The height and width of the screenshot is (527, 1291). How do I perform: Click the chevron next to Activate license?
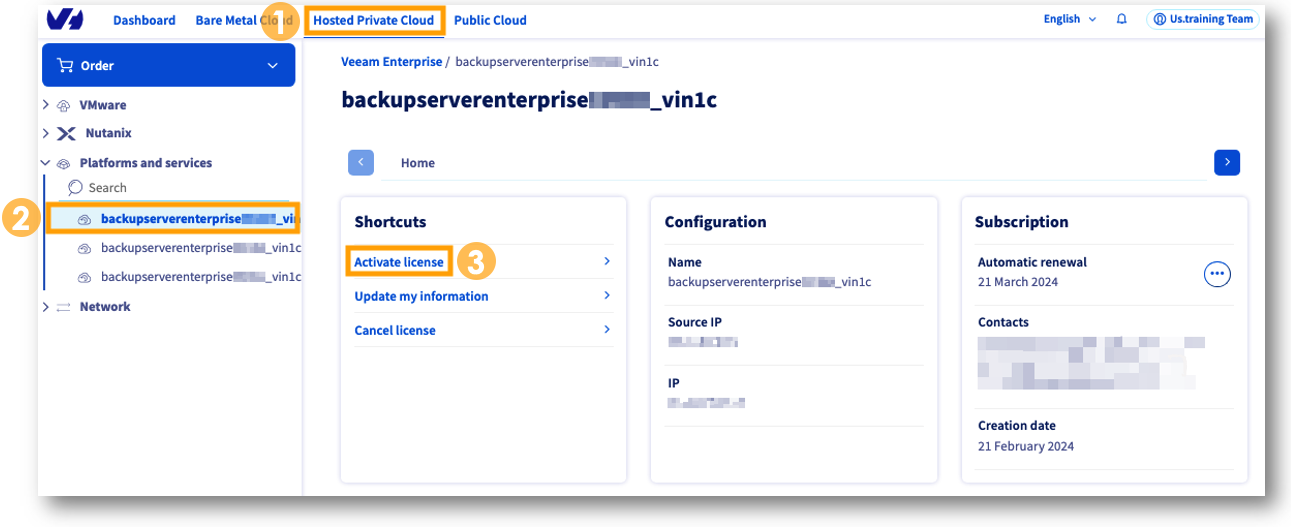pyautogui.click(x=607, y=261)
